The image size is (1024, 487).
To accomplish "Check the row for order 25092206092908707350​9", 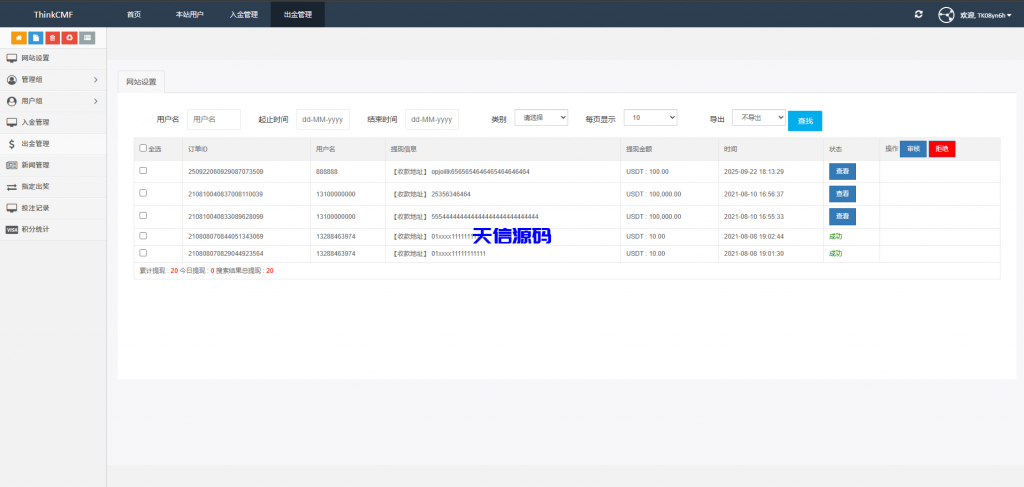I will coord(143,171).
